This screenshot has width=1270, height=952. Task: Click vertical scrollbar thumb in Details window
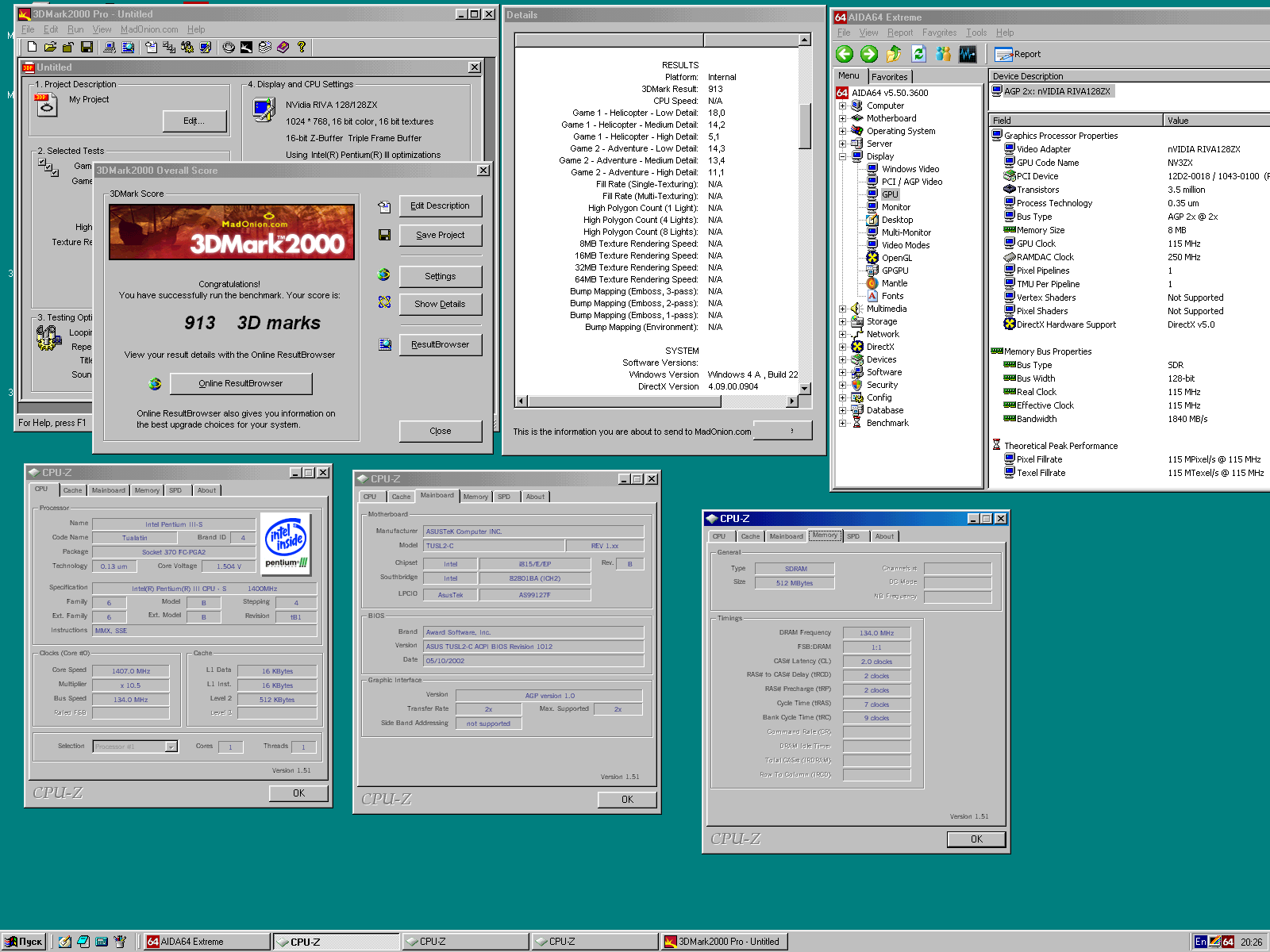coord(805,125)
